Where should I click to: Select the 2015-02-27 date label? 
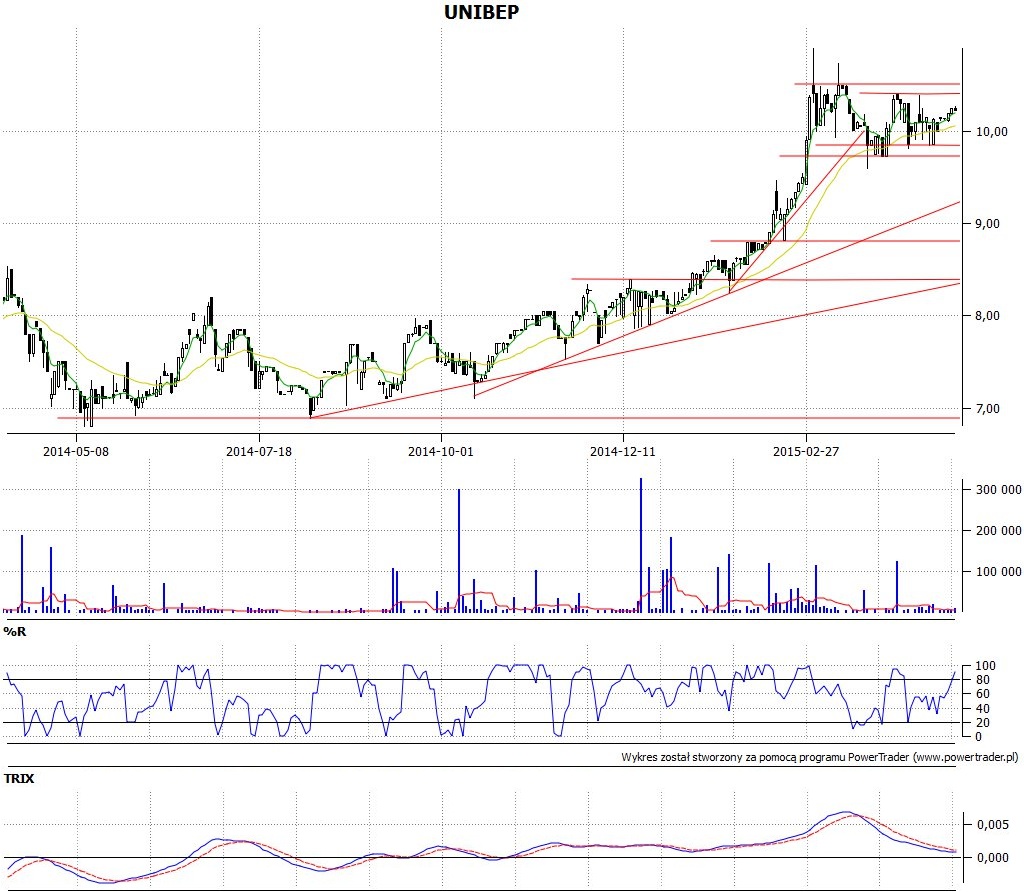click(x=806, y=451)
